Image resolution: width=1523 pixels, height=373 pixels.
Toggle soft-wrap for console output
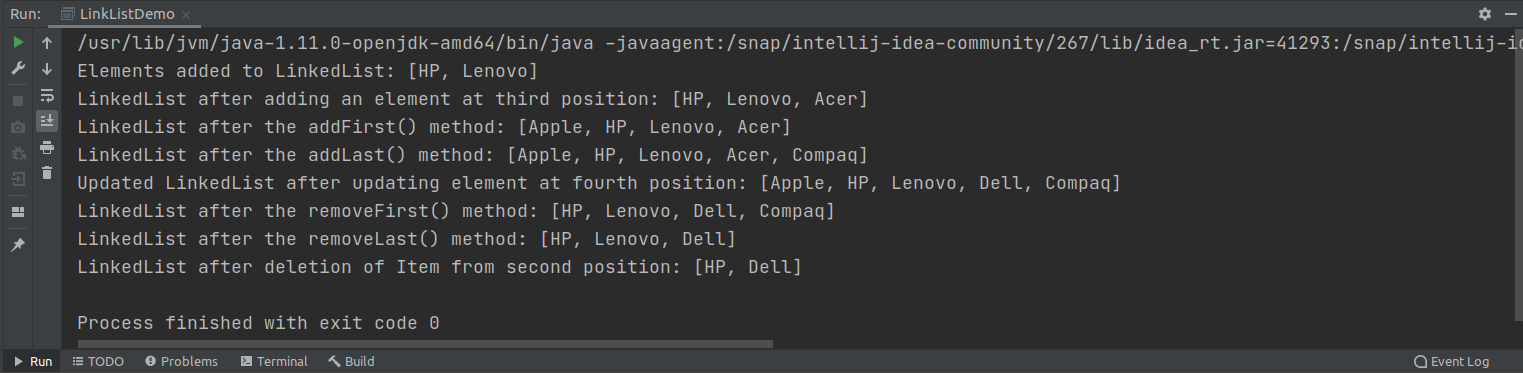[x=47, y=95]
